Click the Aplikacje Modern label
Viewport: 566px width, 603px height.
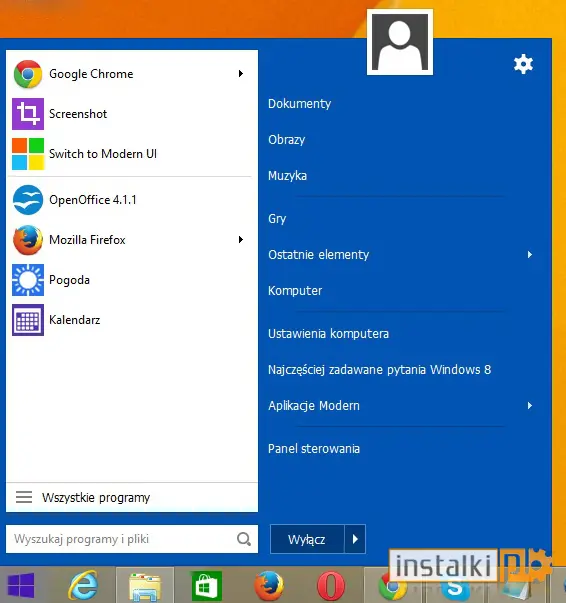[314, 406]
